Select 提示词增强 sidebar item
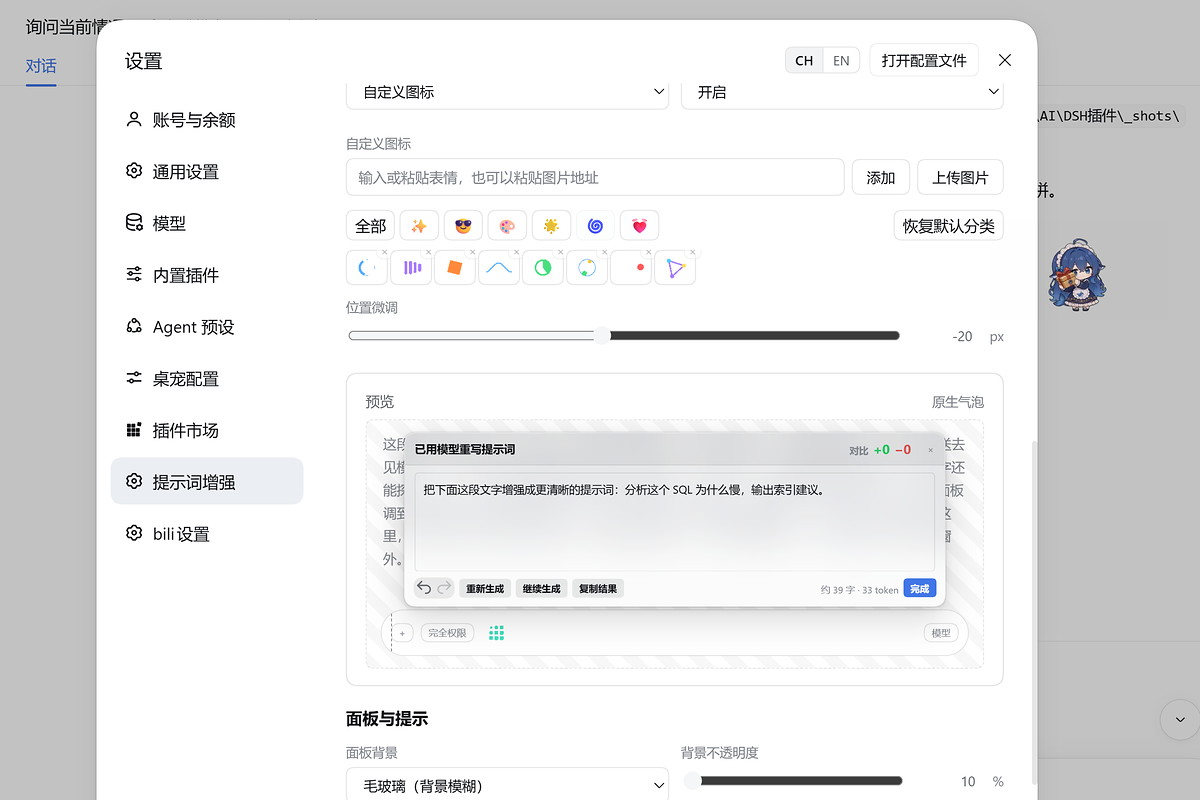The image size is (1200, 800). pos(207,482)
